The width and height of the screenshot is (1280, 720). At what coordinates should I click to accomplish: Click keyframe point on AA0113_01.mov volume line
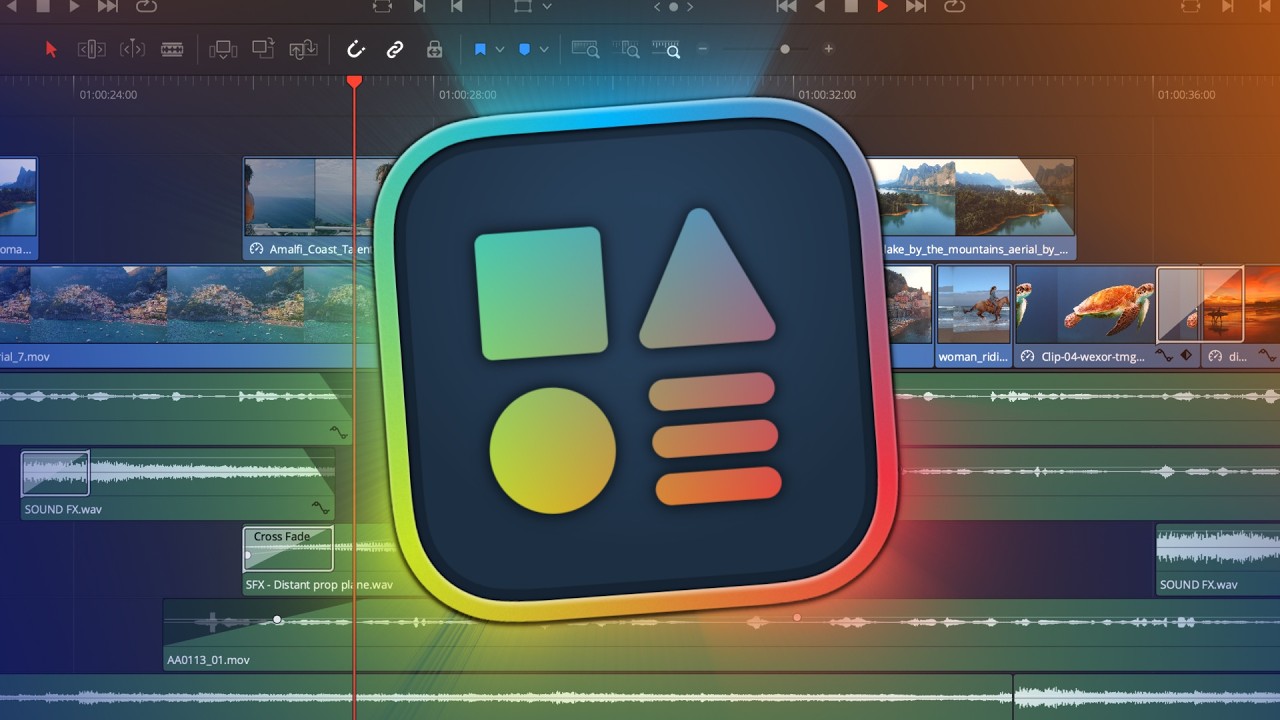click(x=277, y=620)
